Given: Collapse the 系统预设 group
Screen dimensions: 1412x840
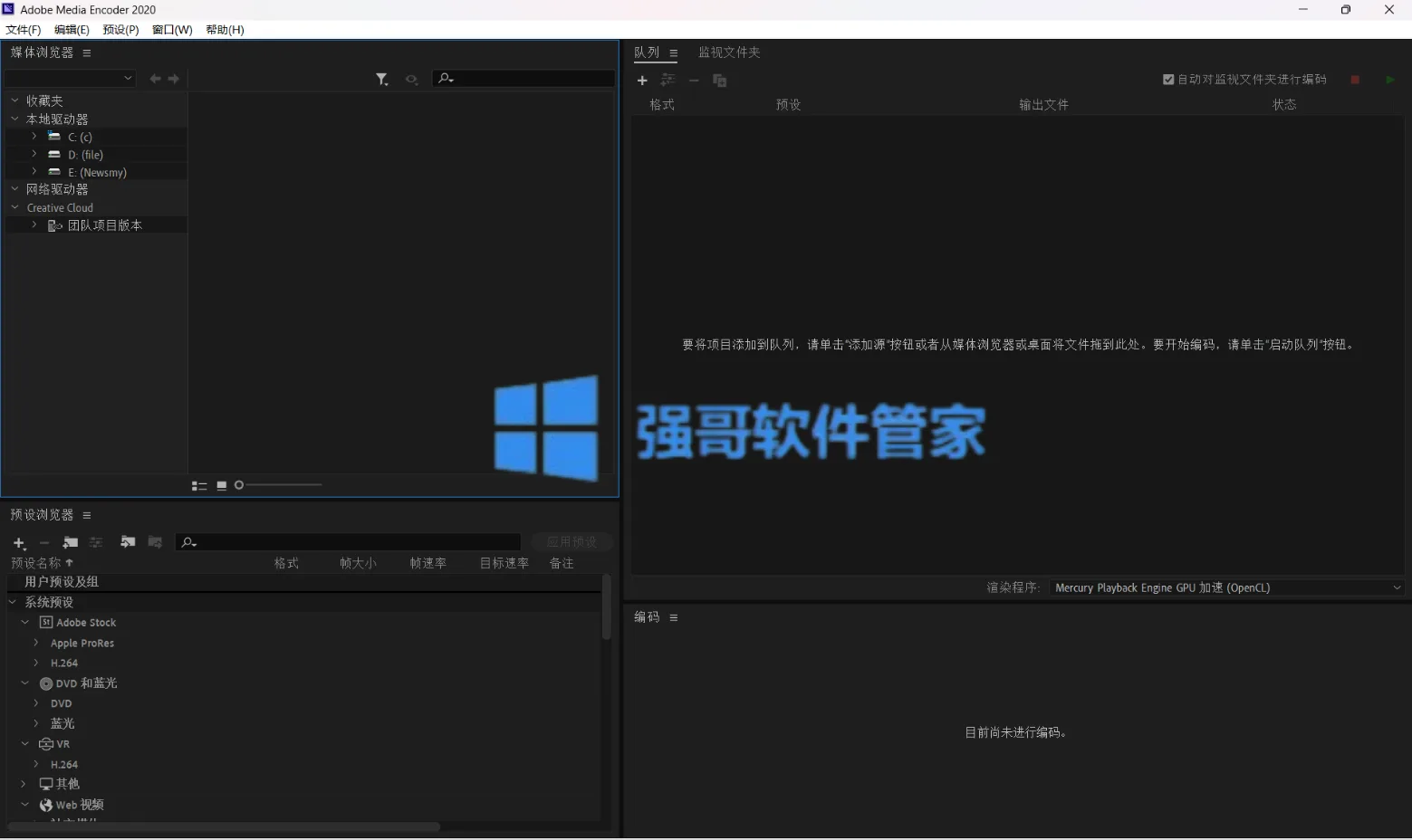Looking at the screenshot, I should [x=13, y=602].
